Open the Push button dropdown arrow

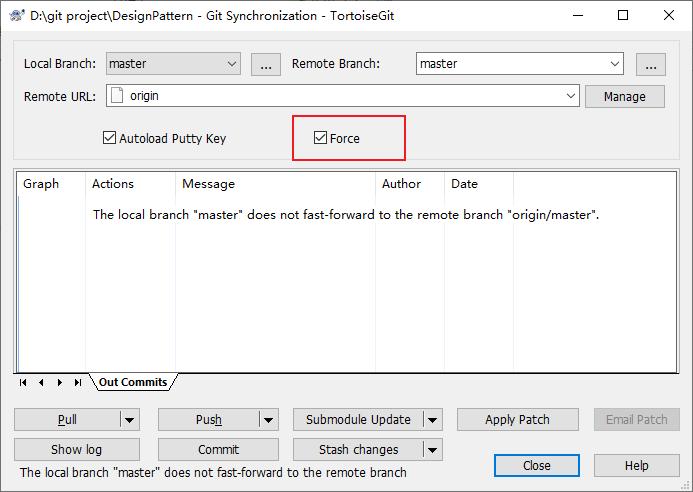[x=268, y=420]
